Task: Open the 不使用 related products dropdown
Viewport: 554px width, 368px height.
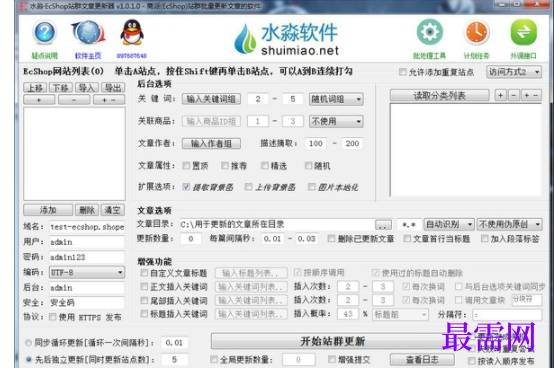Action: (336, 121)
